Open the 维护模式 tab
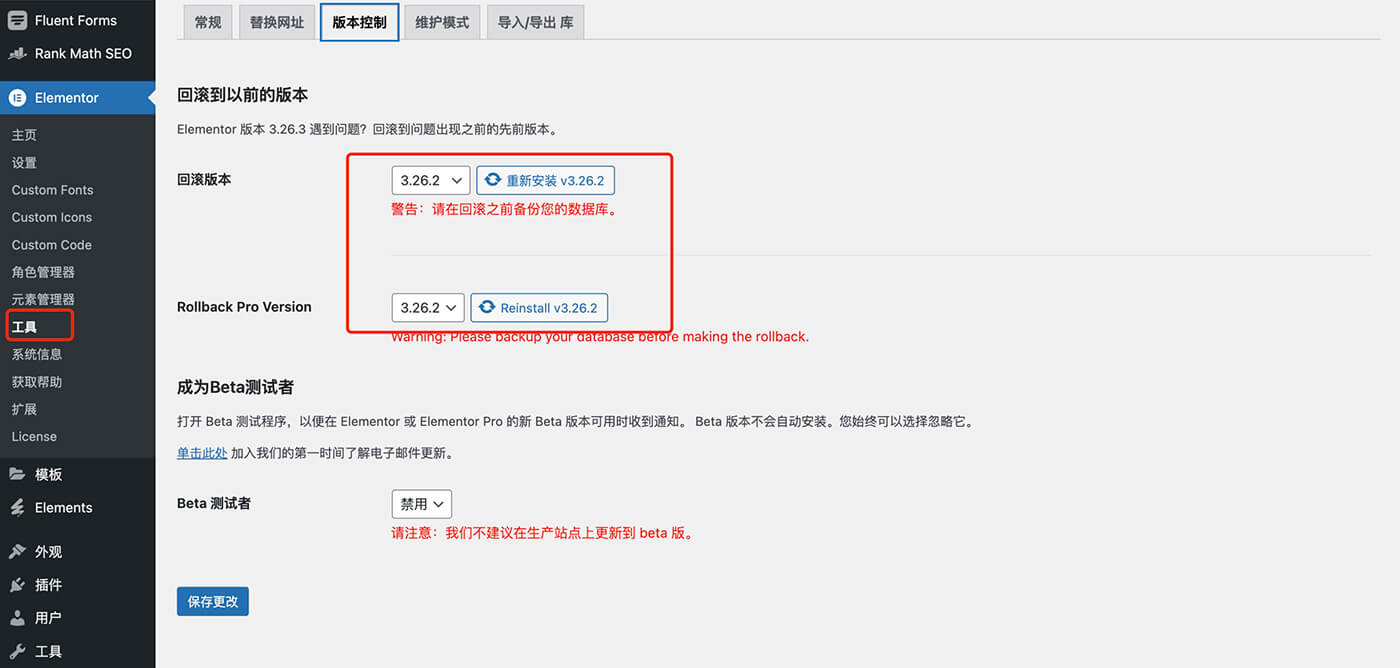1400x668 pixels. click(x=442, y=22)
